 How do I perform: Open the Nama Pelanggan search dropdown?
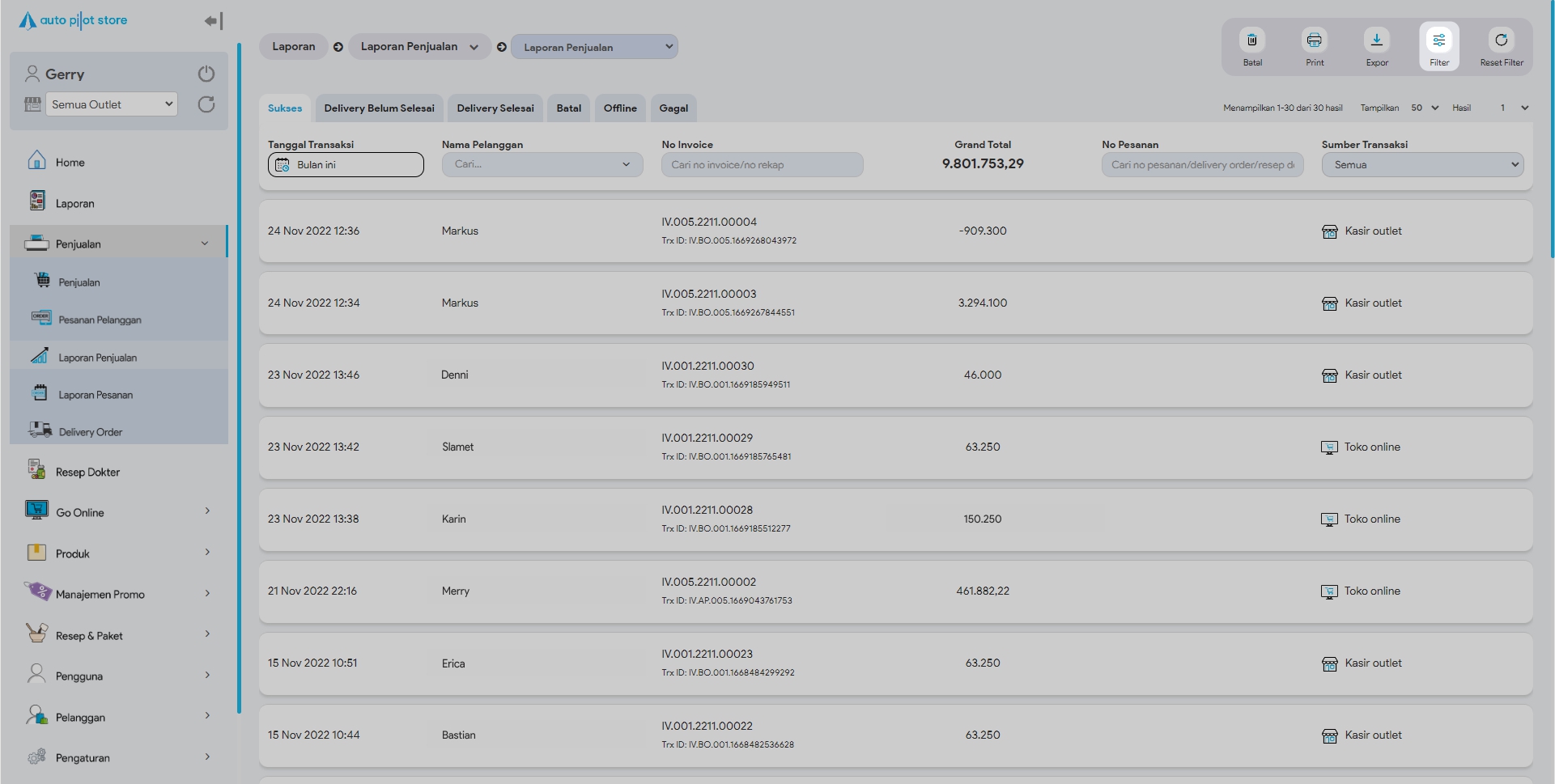542,165
